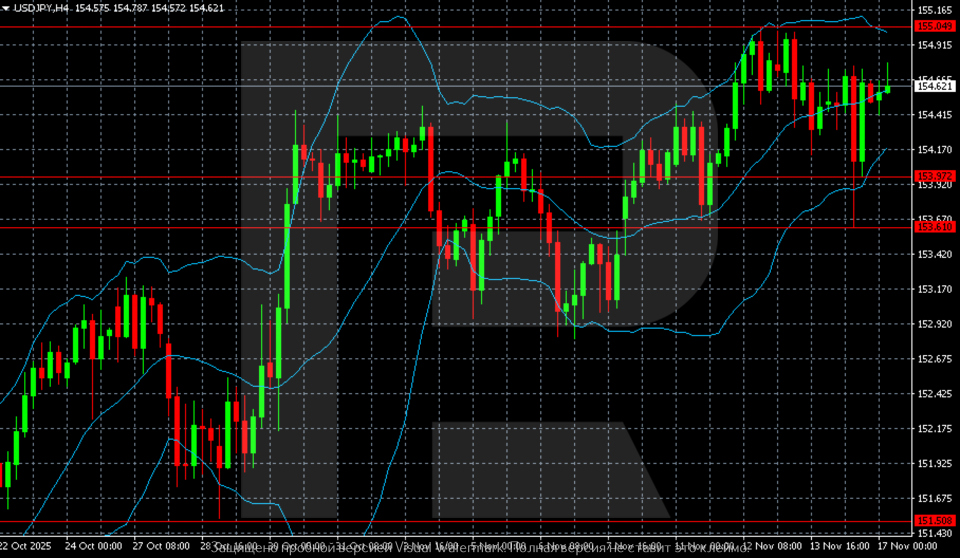Click the 154.170 price scale value

coord(933,150)
